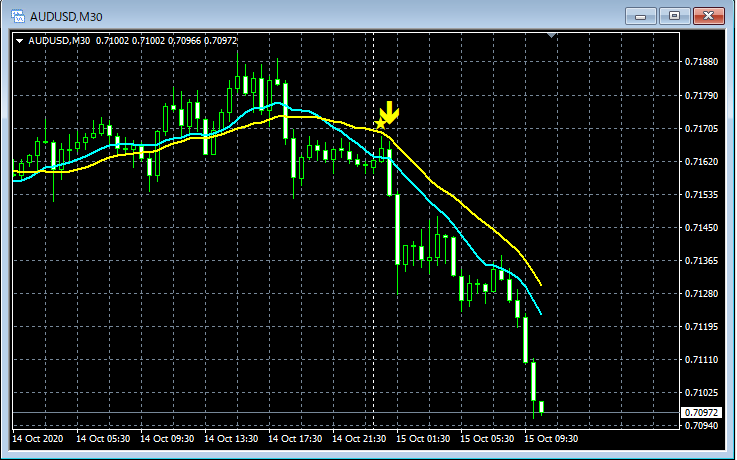Click the time label 14 Oct 09:30

[x=167, y=439]
